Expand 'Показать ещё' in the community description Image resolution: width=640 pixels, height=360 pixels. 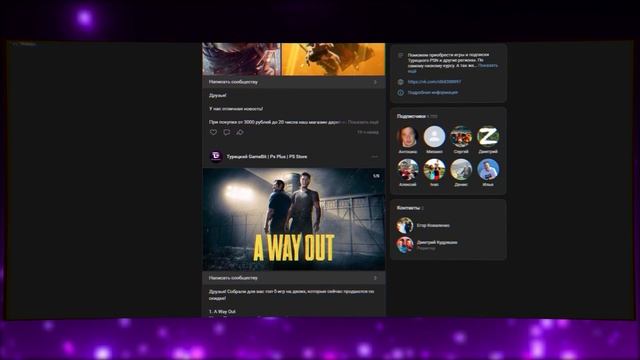pyautogui.click(x=488, y=65)
